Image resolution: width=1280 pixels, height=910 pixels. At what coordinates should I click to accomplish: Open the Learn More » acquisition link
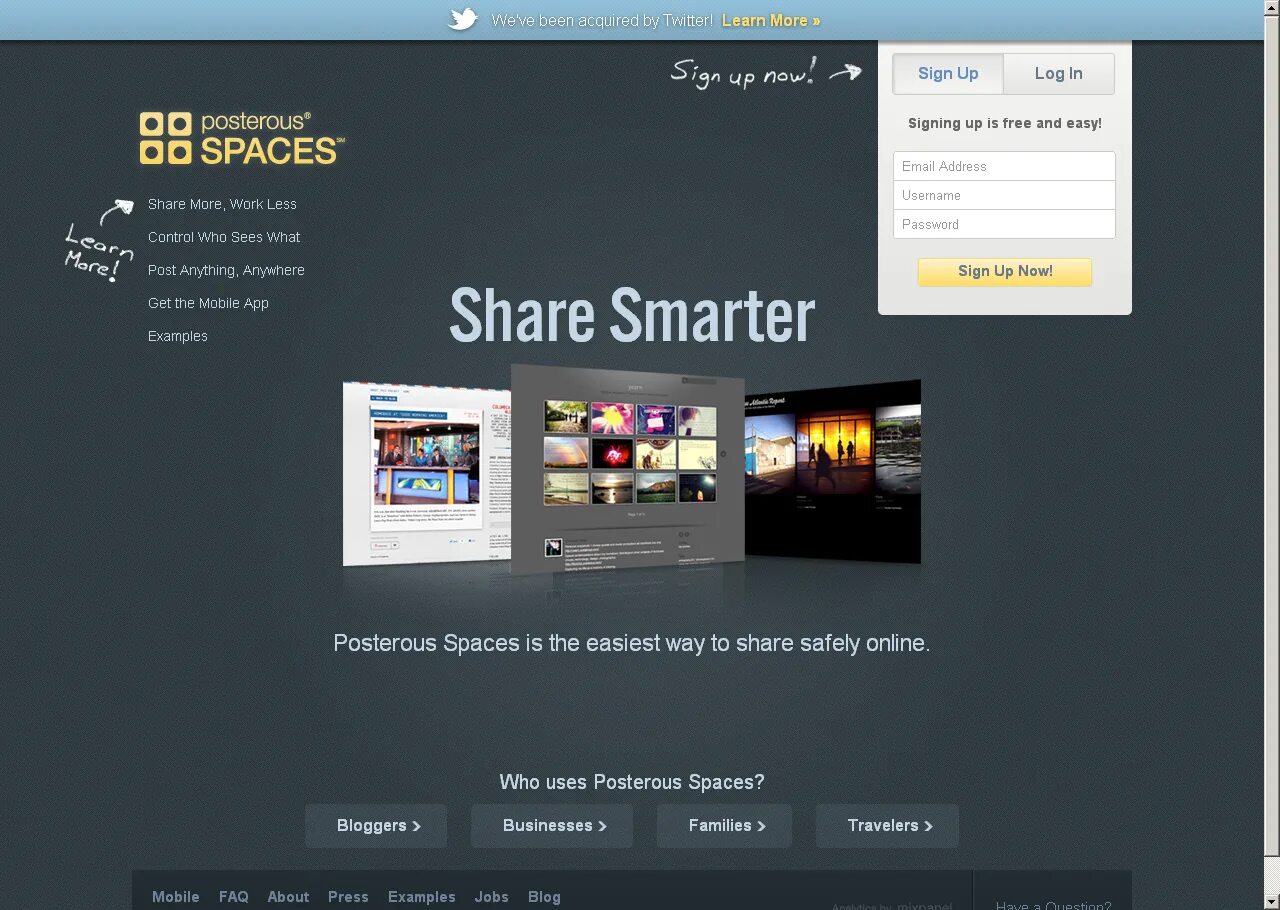tap(771, 20)
